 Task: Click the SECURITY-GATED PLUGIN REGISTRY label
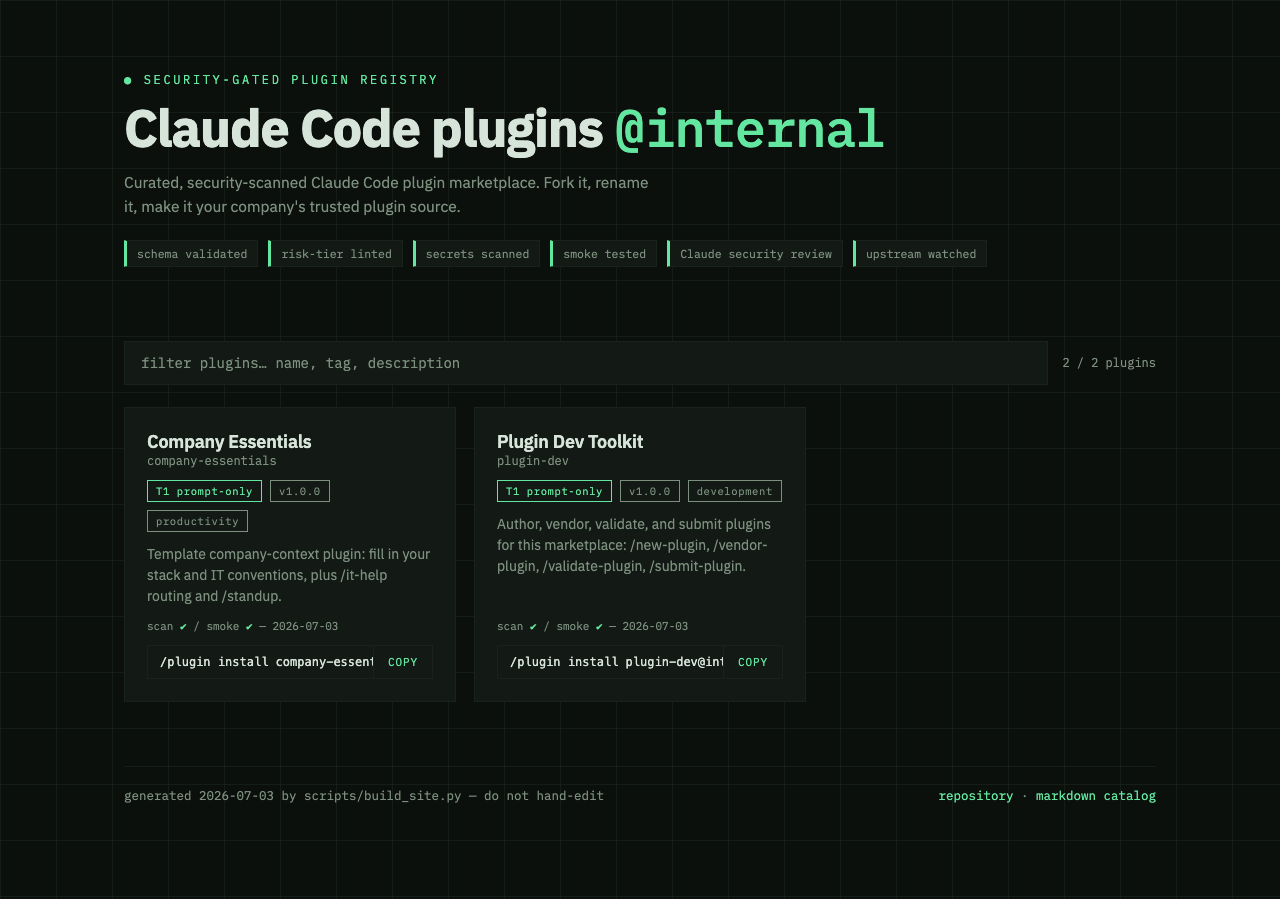[x=291, y=80]
